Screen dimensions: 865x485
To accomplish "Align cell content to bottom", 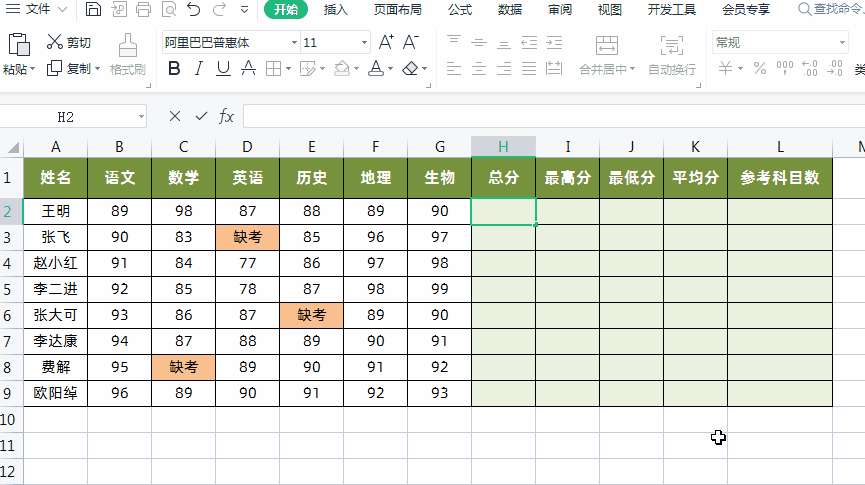I will coord(504,42).
